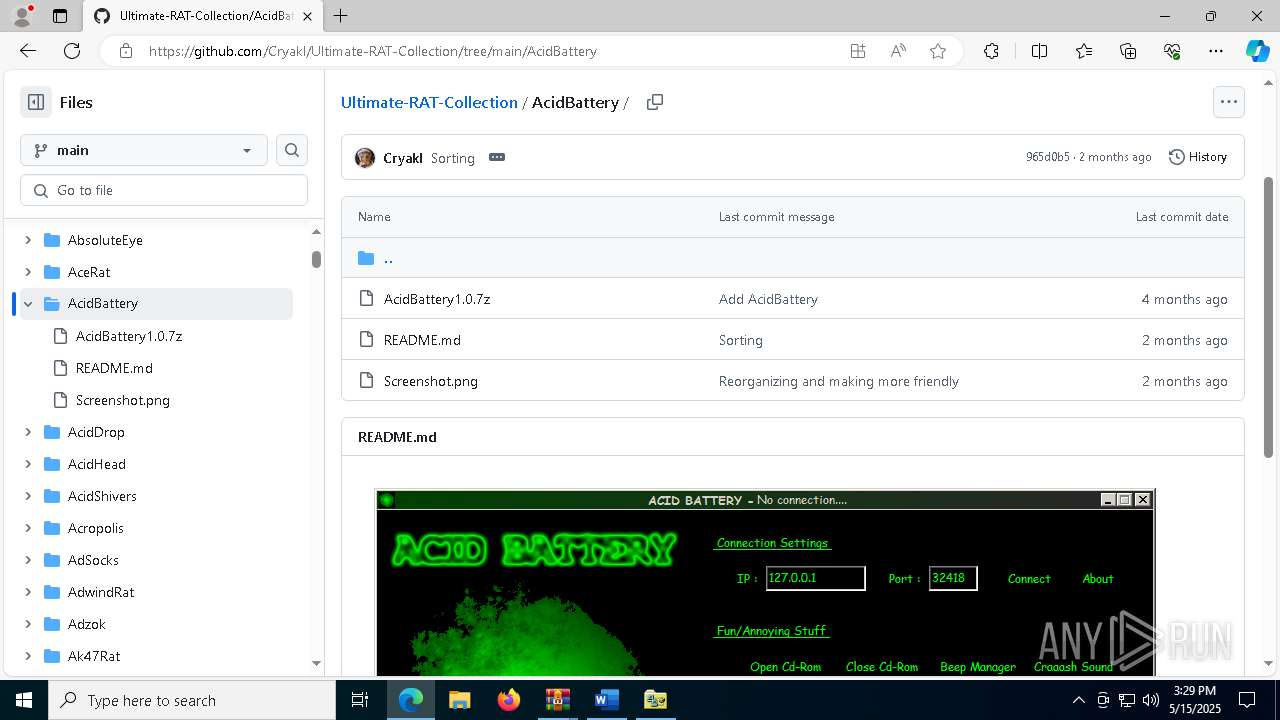Expand the AcidHead folder chevron

[x=28, y=464]
